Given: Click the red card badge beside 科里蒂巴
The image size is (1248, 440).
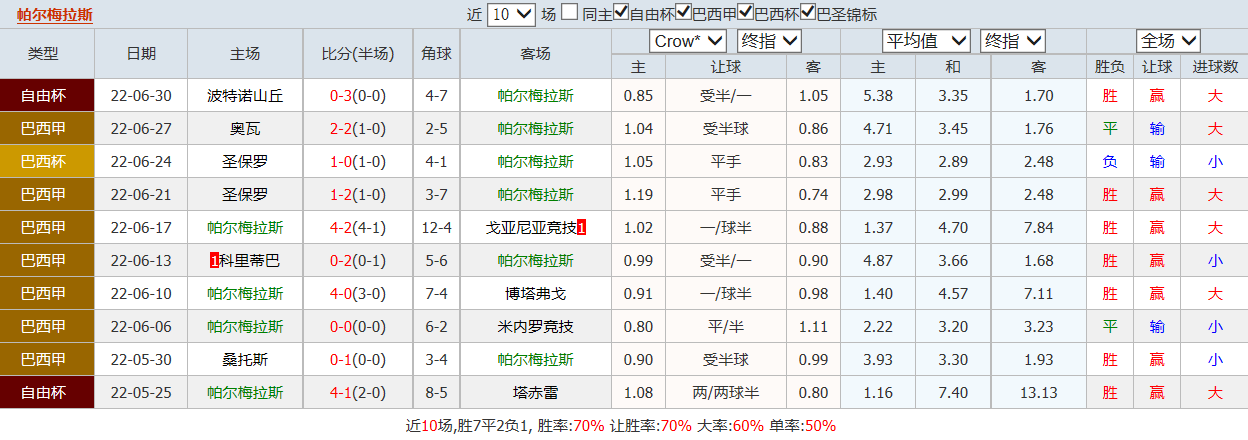Looking at the screenshot, I should click(x=214, y=261).
